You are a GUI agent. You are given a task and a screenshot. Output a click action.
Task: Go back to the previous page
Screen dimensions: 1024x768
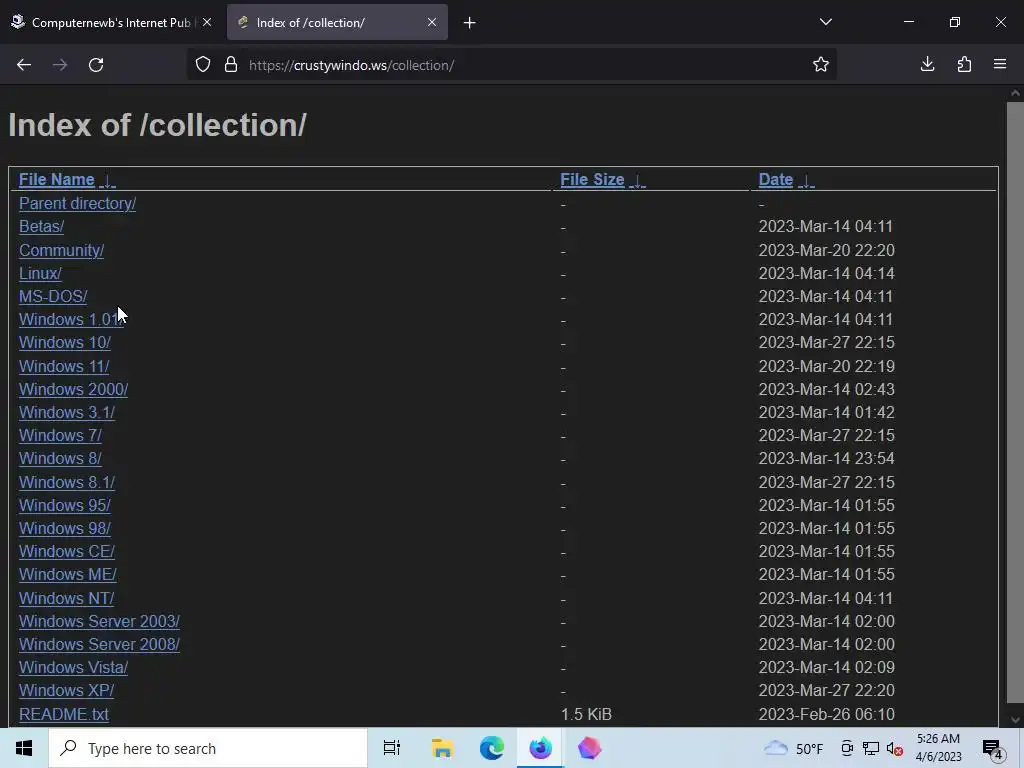coord(24,65)
